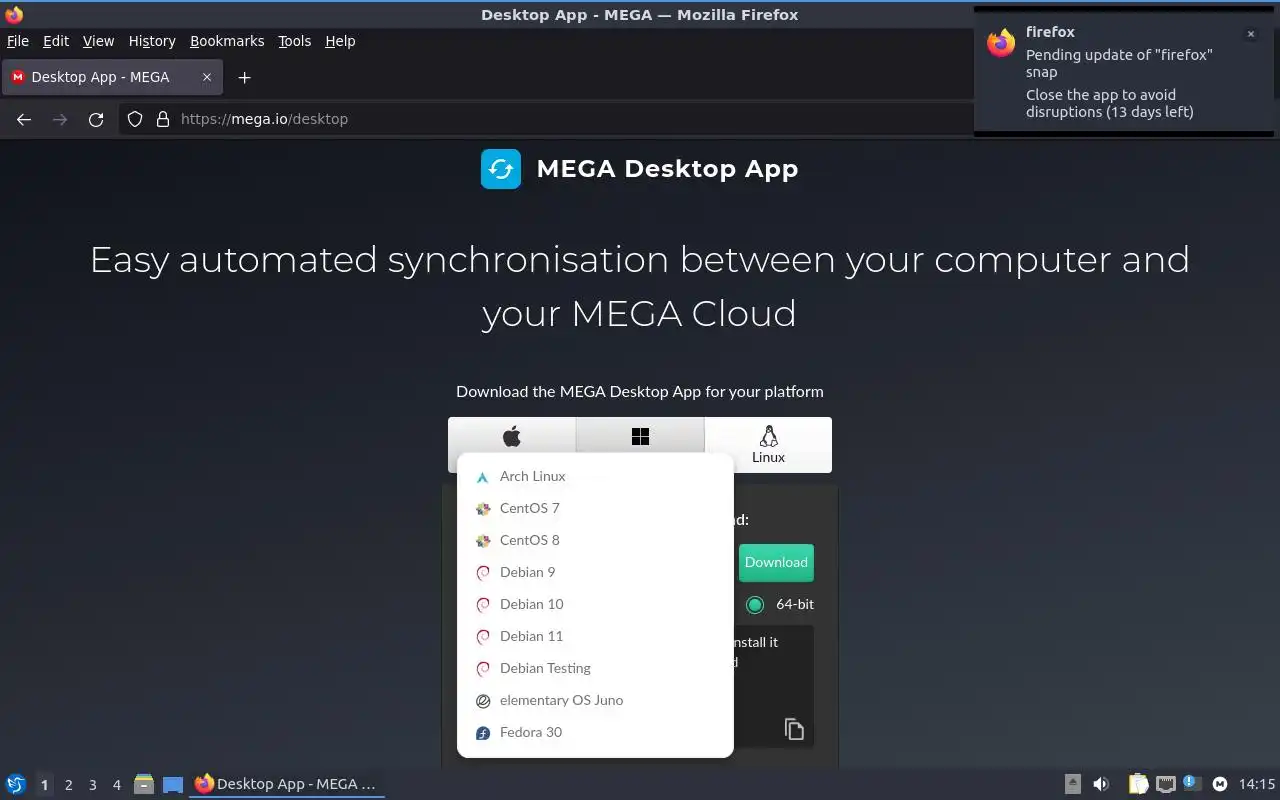
Task: Open the Tools menu
Action: click(295, 41)
